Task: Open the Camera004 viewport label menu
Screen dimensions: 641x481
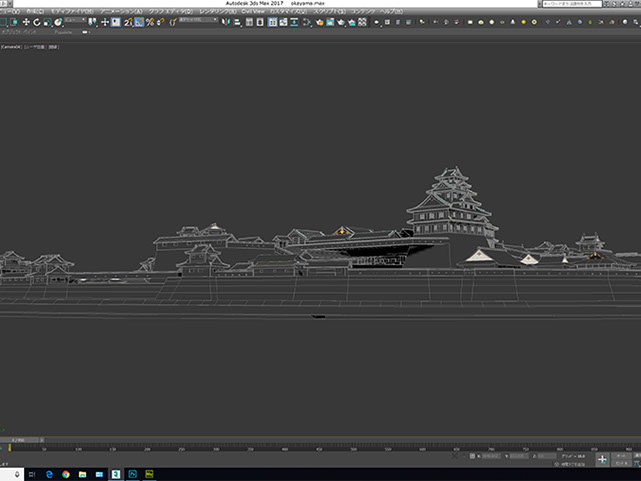Action: (x=12, y=45)
